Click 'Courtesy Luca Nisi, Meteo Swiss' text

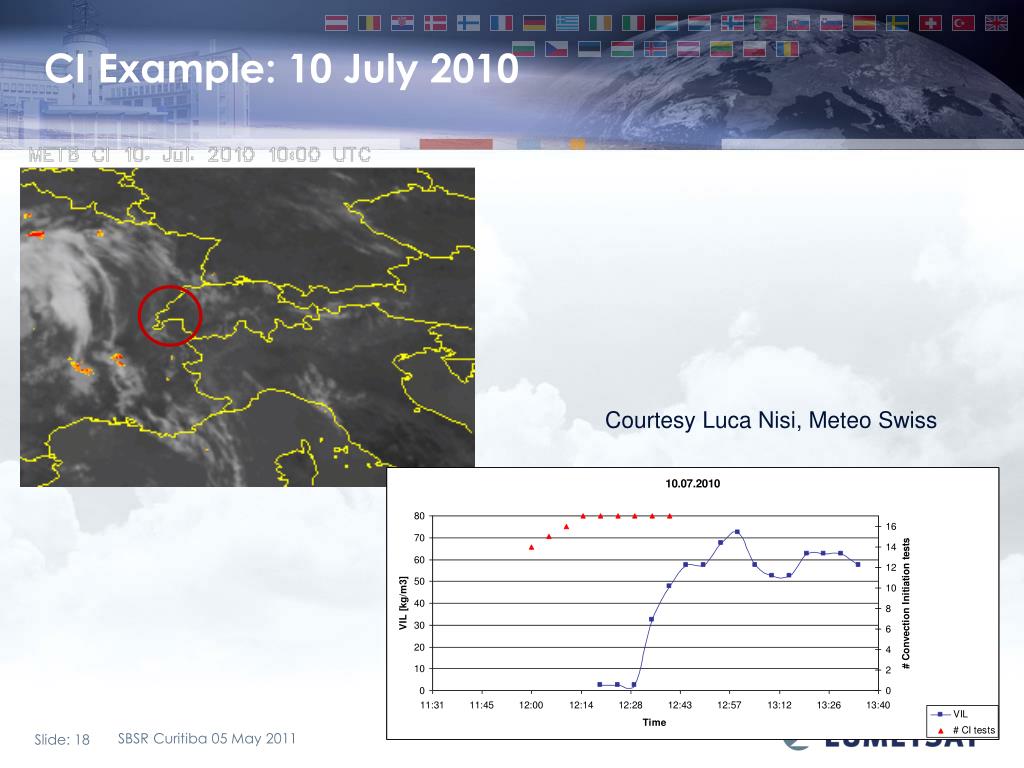pyautogui.click(x=771, y=420)
